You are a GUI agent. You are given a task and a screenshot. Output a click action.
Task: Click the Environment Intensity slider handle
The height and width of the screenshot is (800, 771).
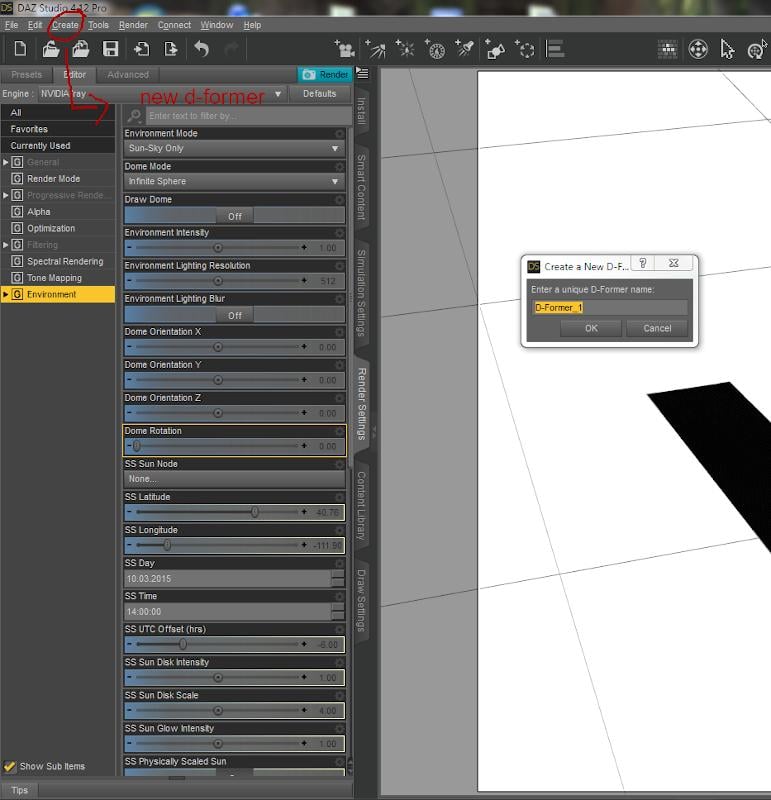[218, 247]
